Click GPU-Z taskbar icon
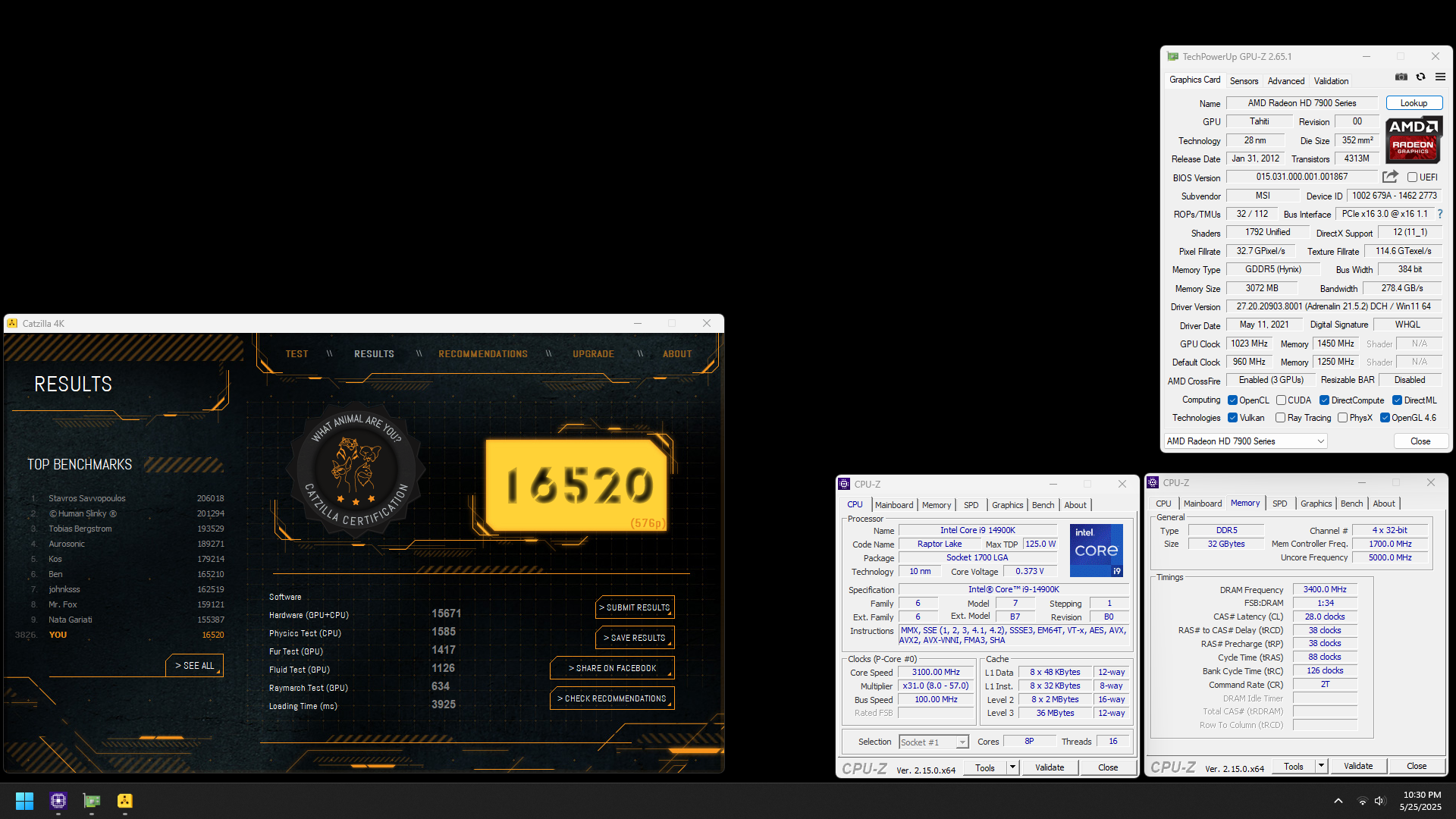The image size is (1456, 819). 92,801
